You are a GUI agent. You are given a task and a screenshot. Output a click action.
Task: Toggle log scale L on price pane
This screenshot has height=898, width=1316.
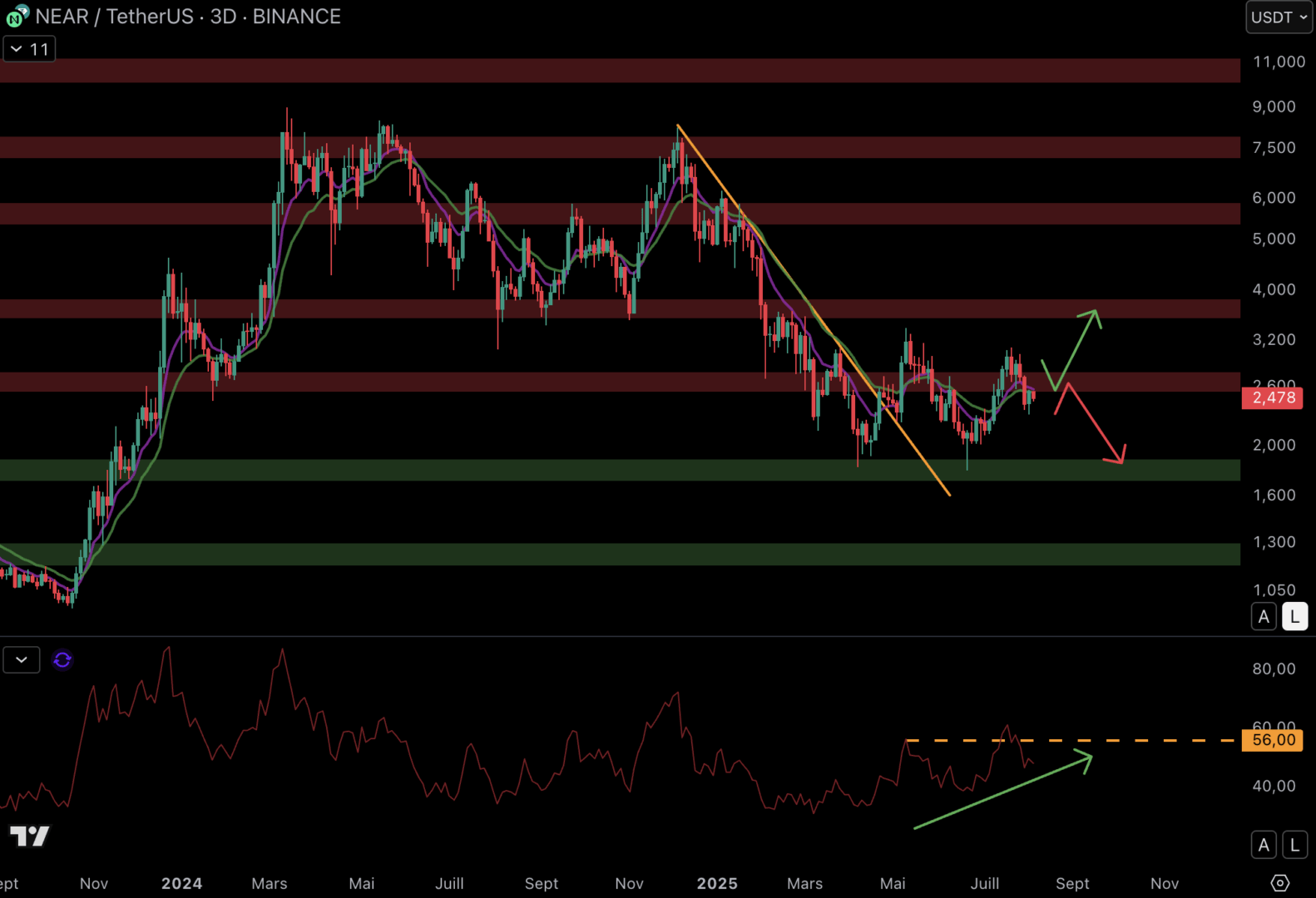pos(1294,617)
